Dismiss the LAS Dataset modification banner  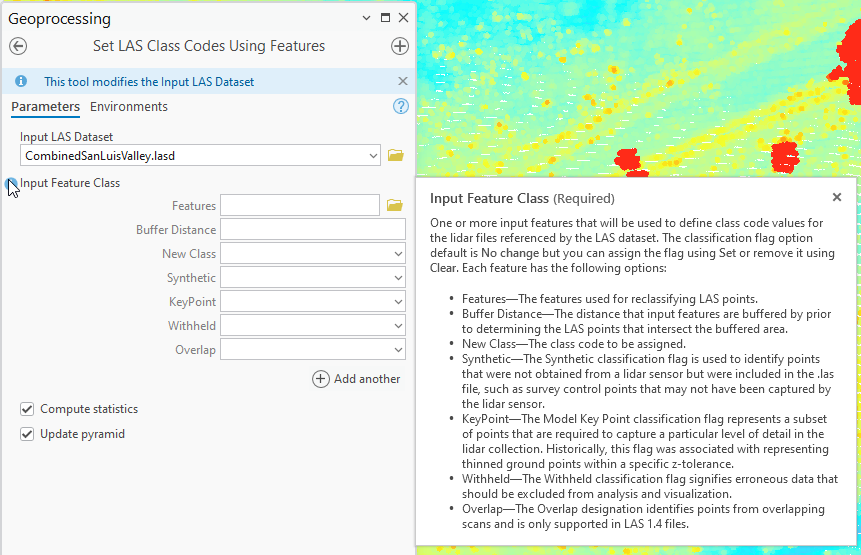402,81
